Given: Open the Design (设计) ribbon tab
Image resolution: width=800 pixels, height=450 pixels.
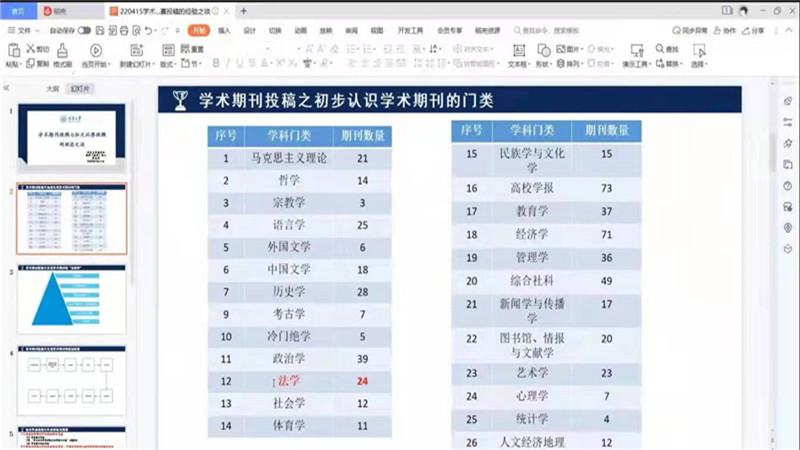Looking at the screenshot, I should click(249, 31).
